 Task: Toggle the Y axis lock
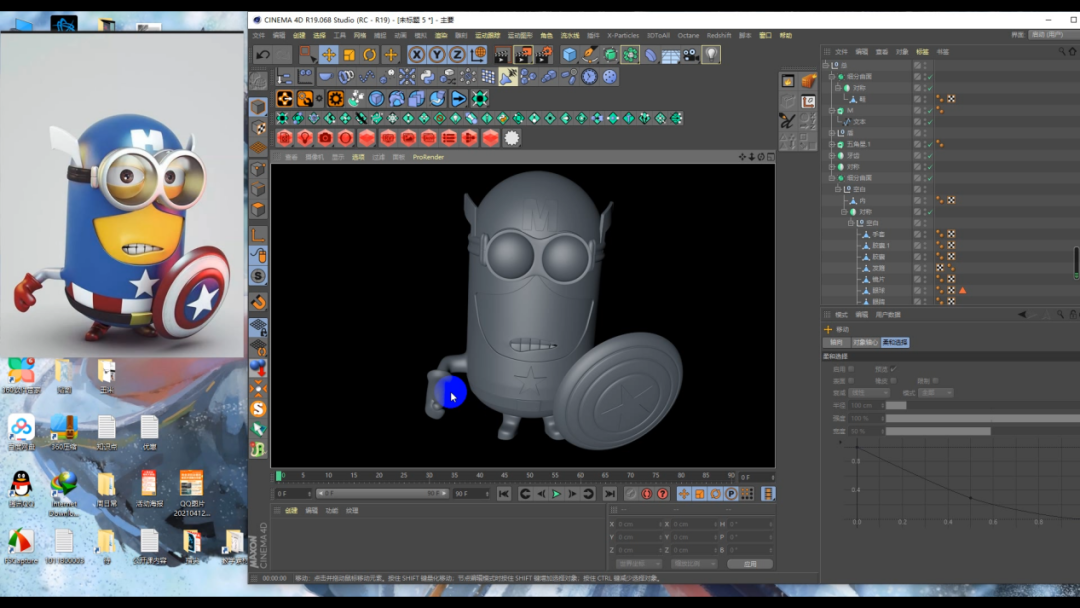[x=437, y=54]
